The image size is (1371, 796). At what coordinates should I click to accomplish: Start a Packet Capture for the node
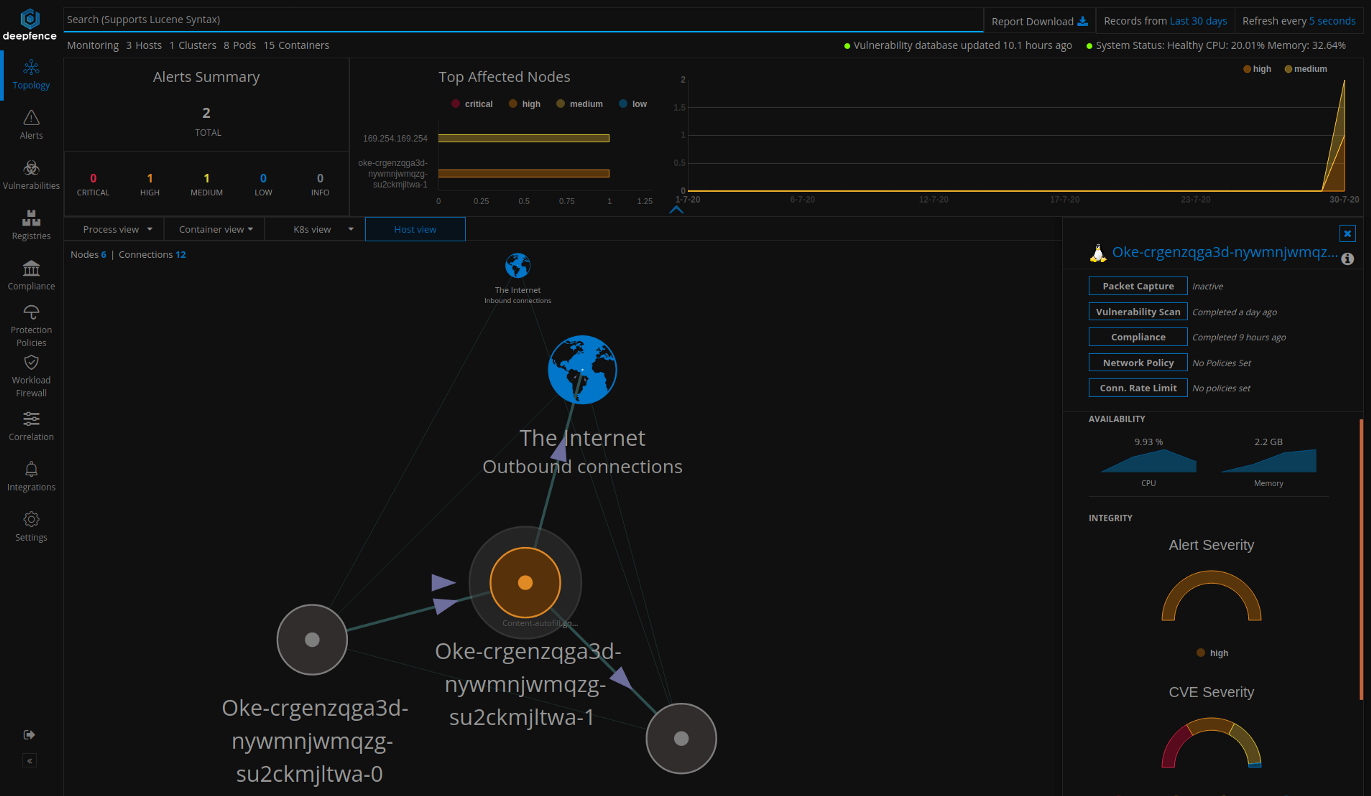(1137, 285)
